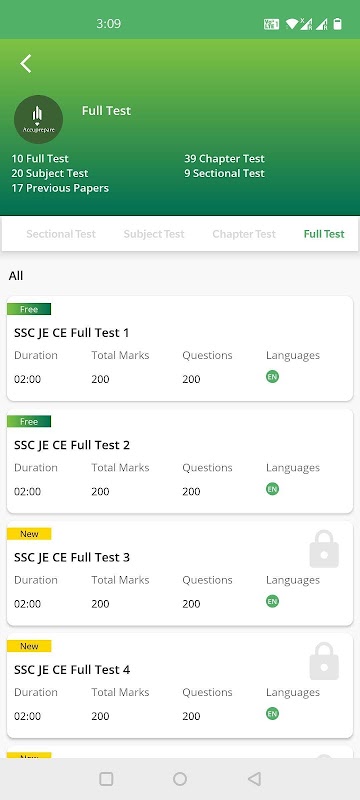Image resolution: width=360 pixels, height=800 pixels.
Task: Tap Android home circle button
Action: [180, 779]
